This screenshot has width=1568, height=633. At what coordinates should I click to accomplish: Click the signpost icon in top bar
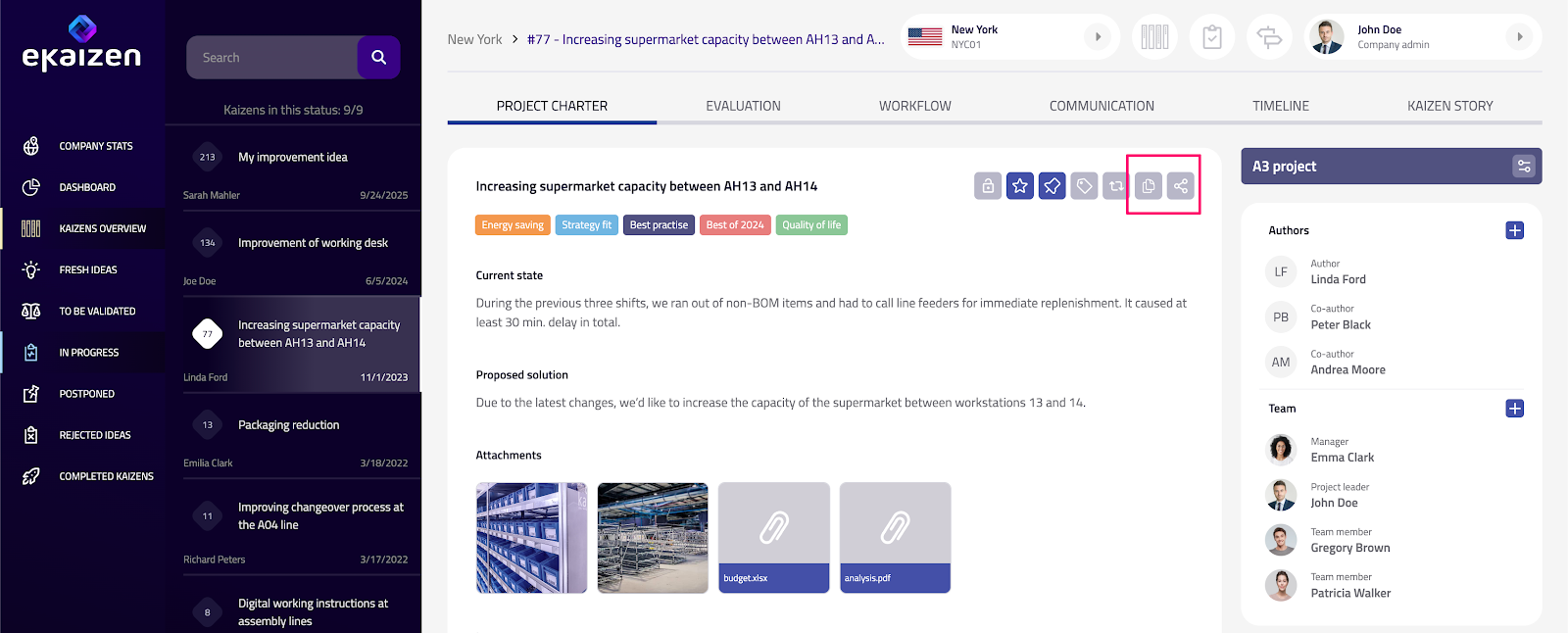[1269, 37]
